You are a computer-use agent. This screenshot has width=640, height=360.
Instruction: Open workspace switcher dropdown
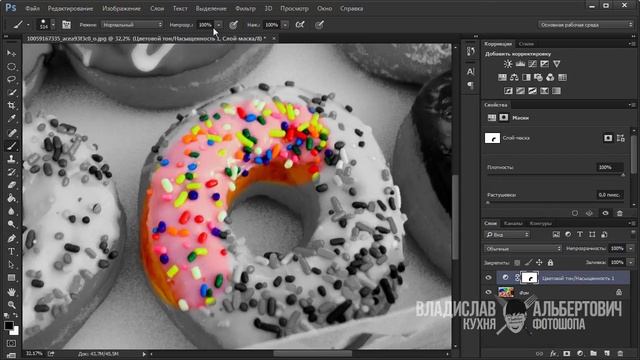pyautogui.click(x=586, y=25)
